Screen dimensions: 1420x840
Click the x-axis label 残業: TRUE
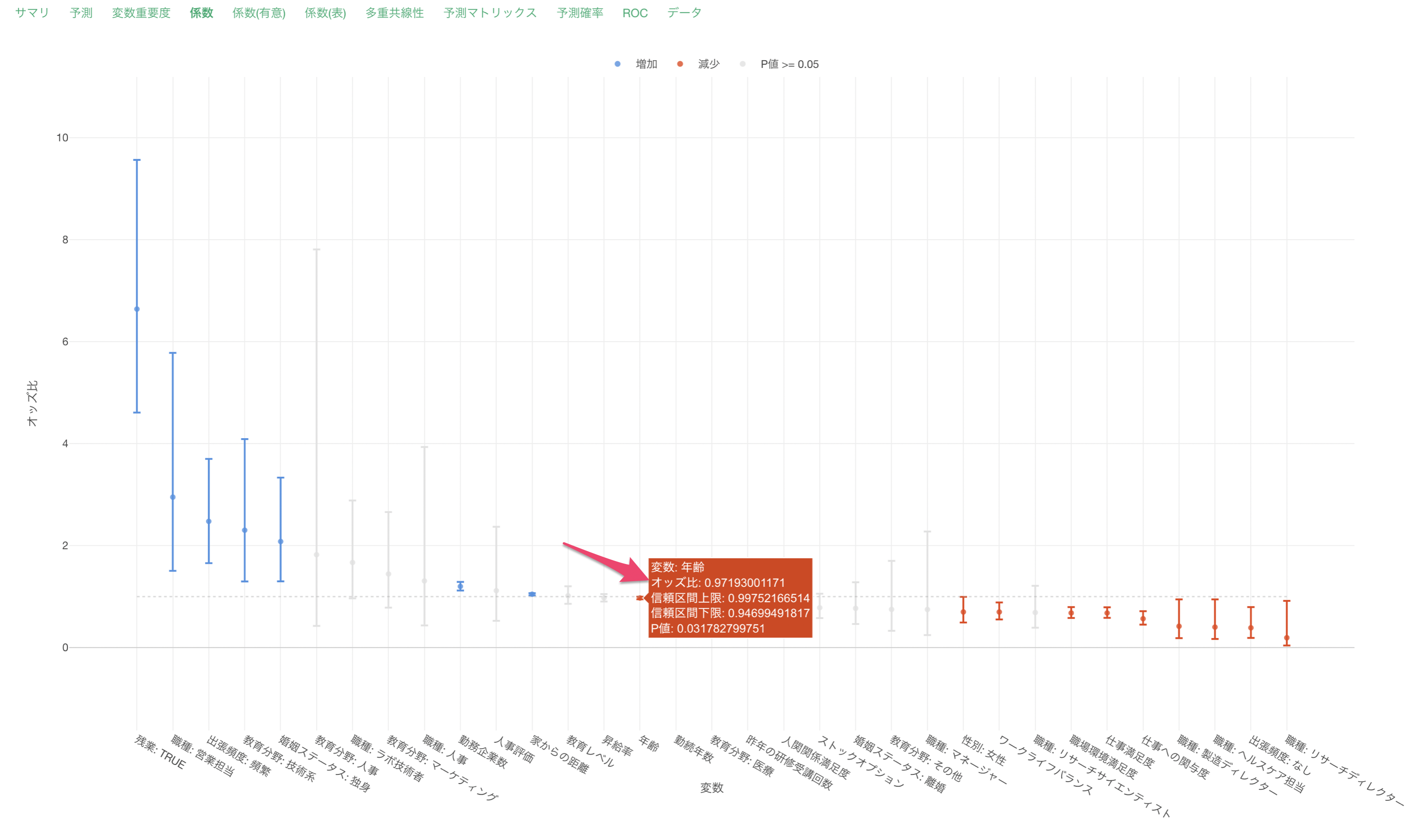(160, 752)
